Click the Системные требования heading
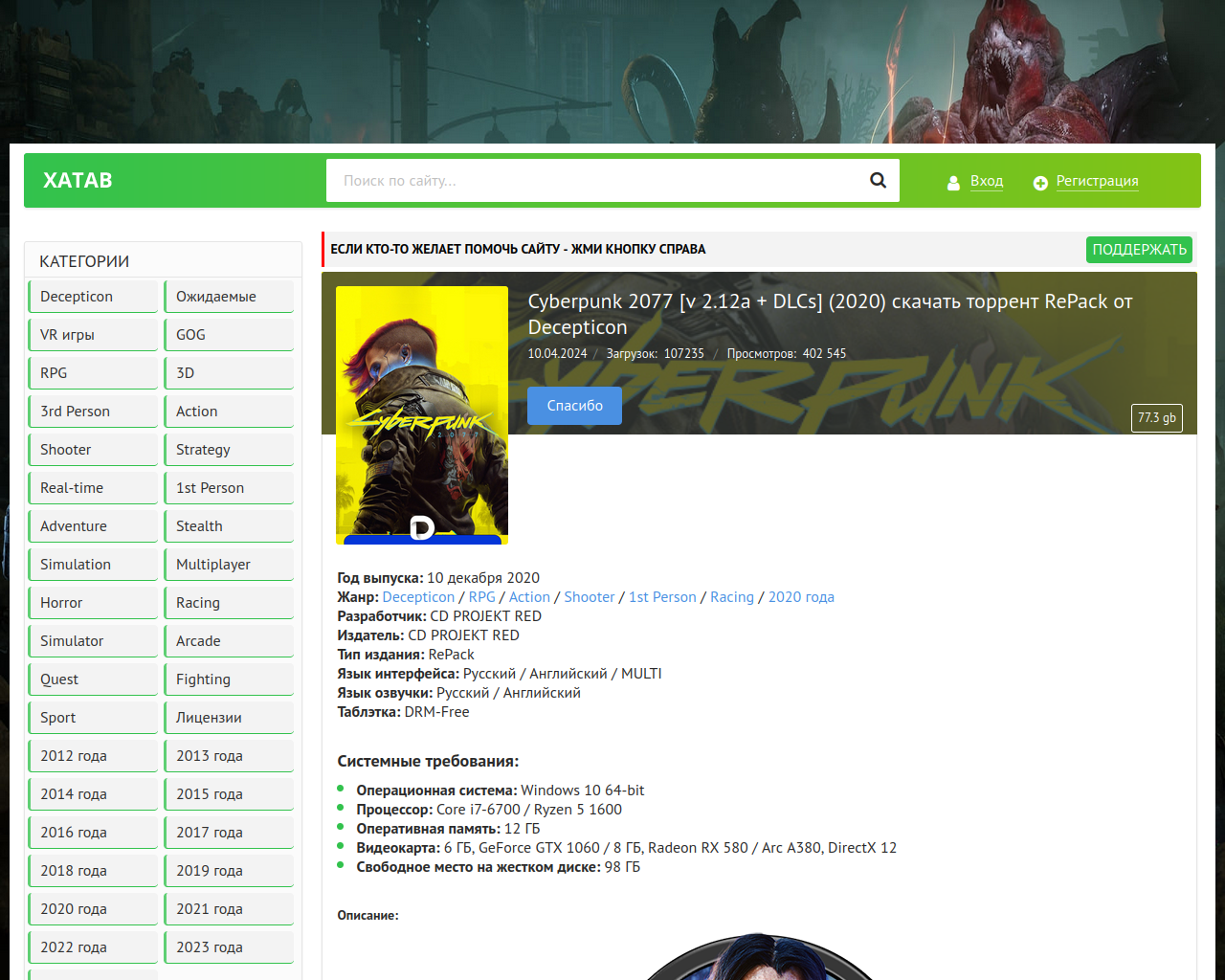Screen dimensions: 1225x980 [x=428, y=762]
